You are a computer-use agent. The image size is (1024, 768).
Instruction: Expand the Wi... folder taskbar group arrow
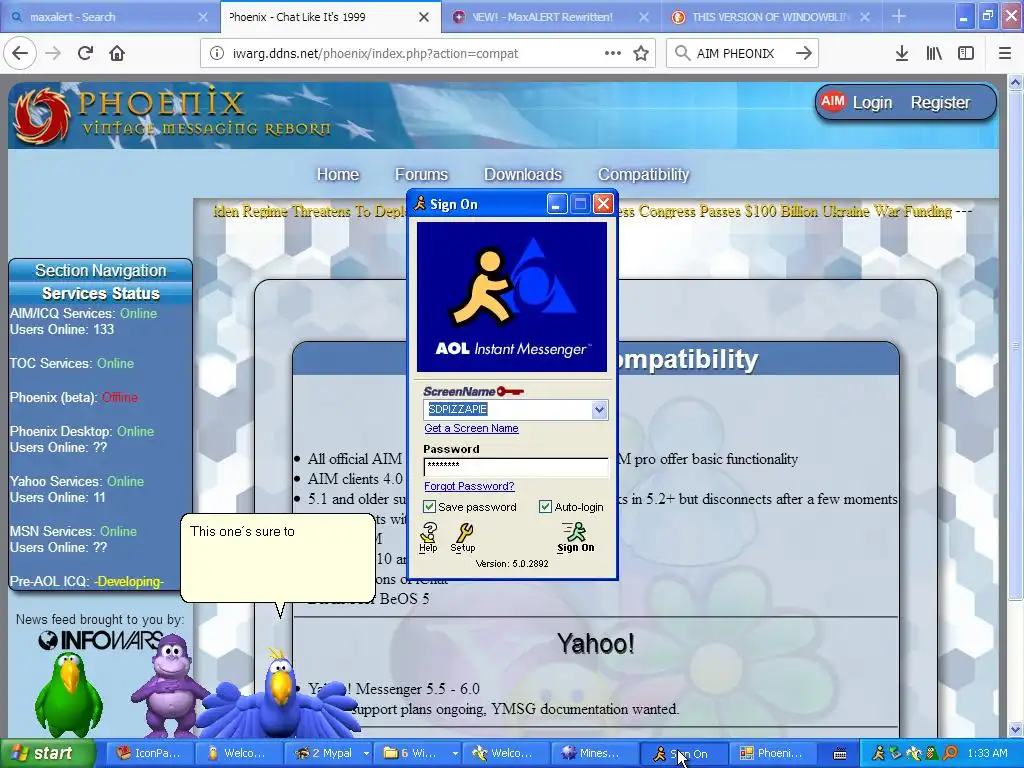[455, 753]
